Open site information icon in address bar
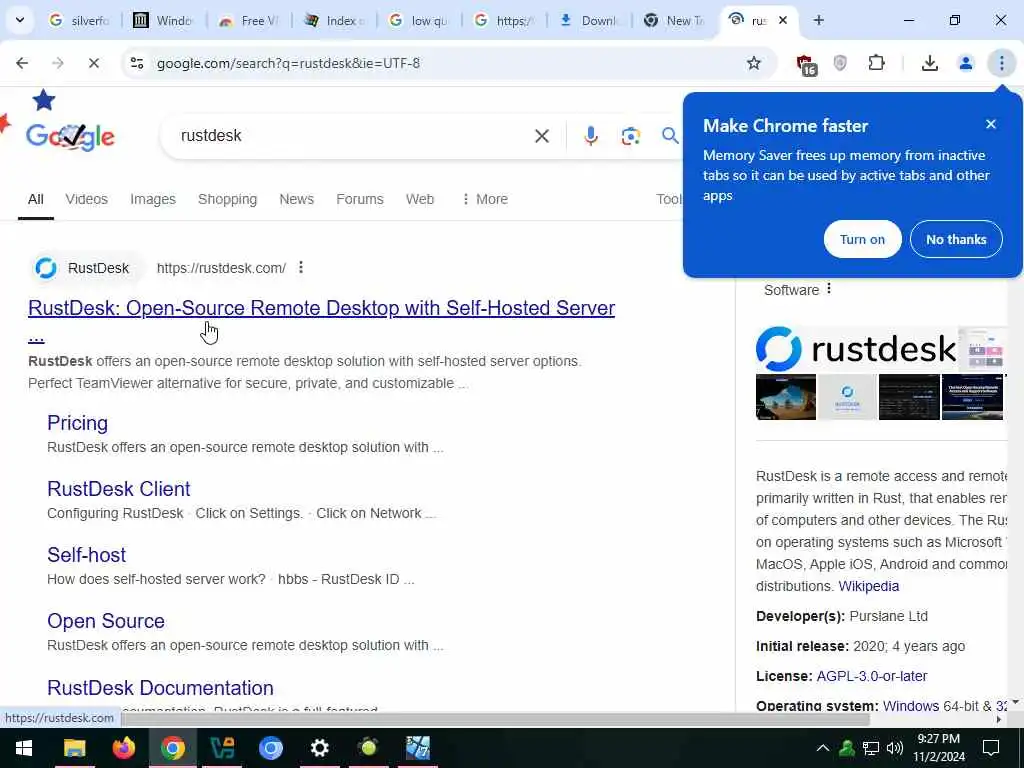Image resolution: width=1024 pixels, height=768 pixels. (137, 63)
